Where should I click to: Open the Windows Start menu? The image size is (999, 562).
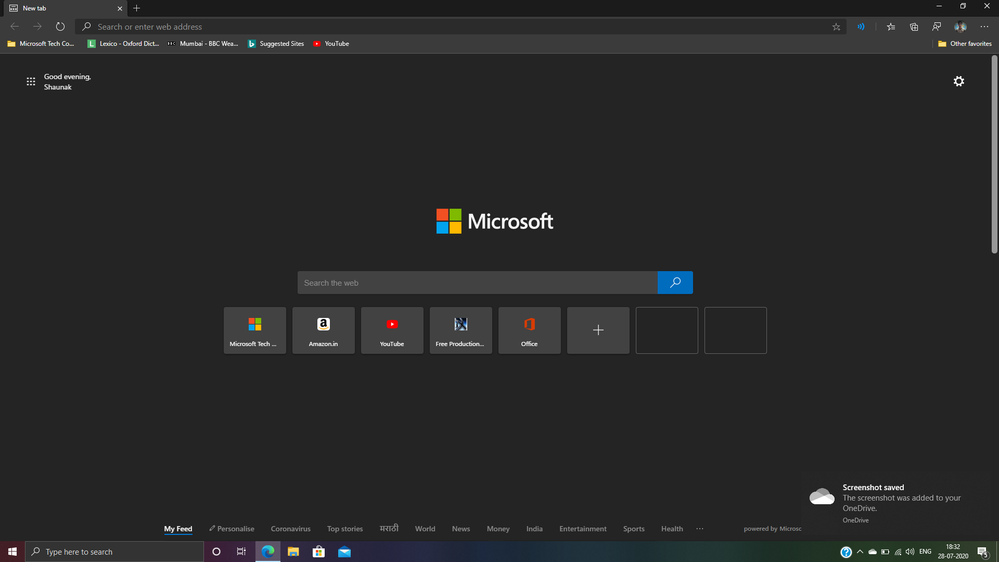coord(12,552)
